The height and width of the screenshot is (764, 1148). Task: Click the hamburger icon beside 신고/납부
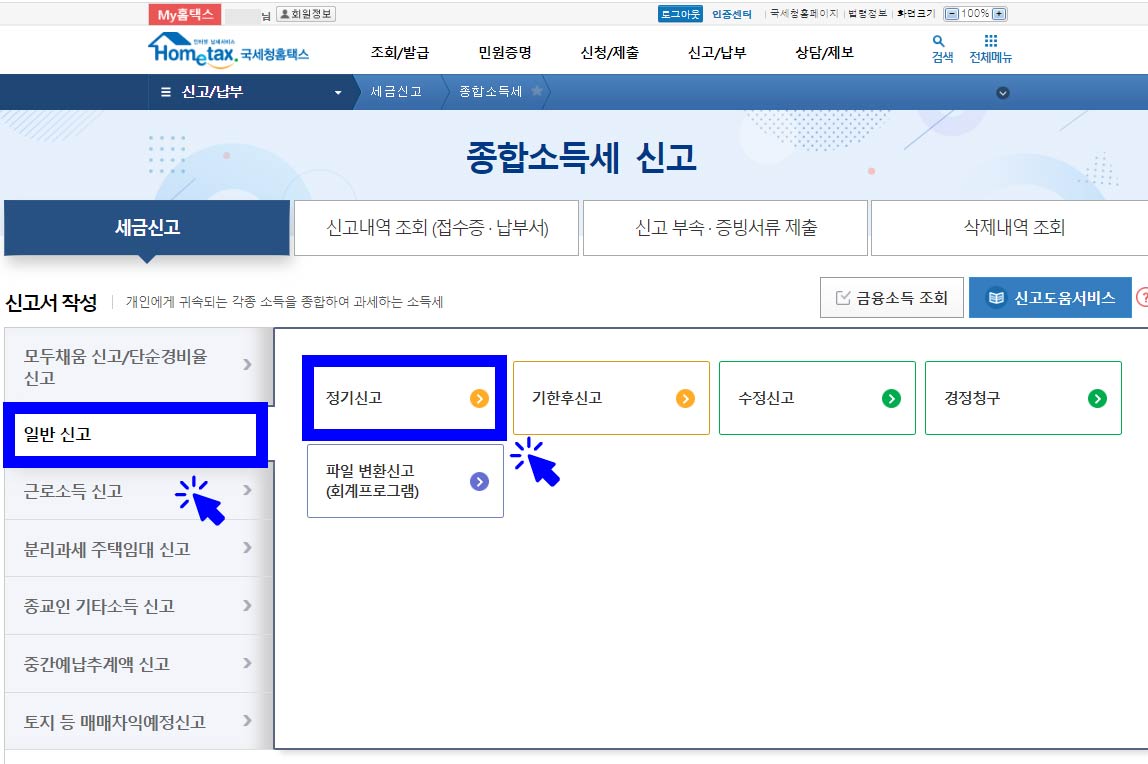[165, 92]
